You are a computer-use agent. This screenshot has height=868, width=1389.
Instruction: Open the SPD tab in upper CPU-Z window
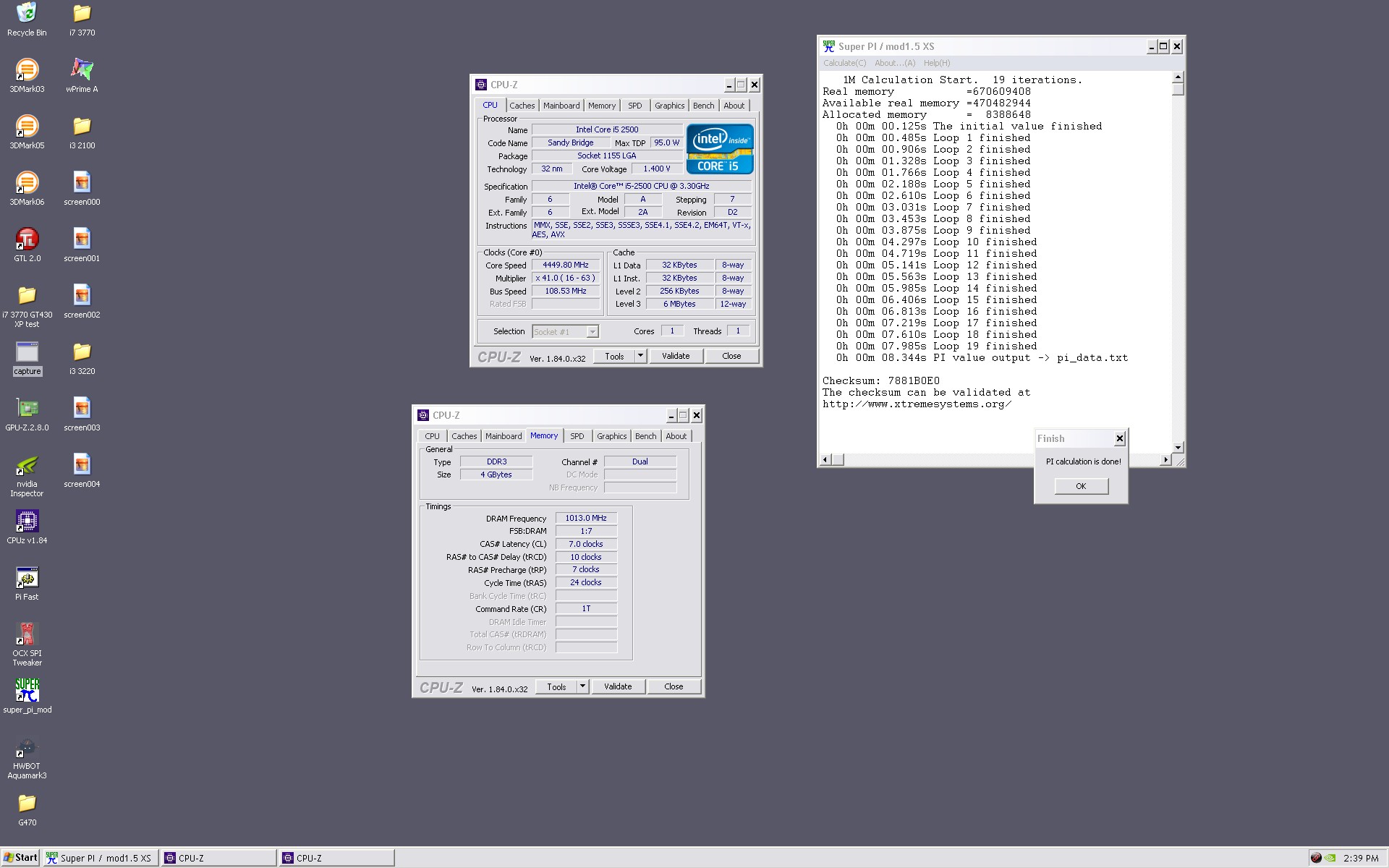[x=635, y=106]
